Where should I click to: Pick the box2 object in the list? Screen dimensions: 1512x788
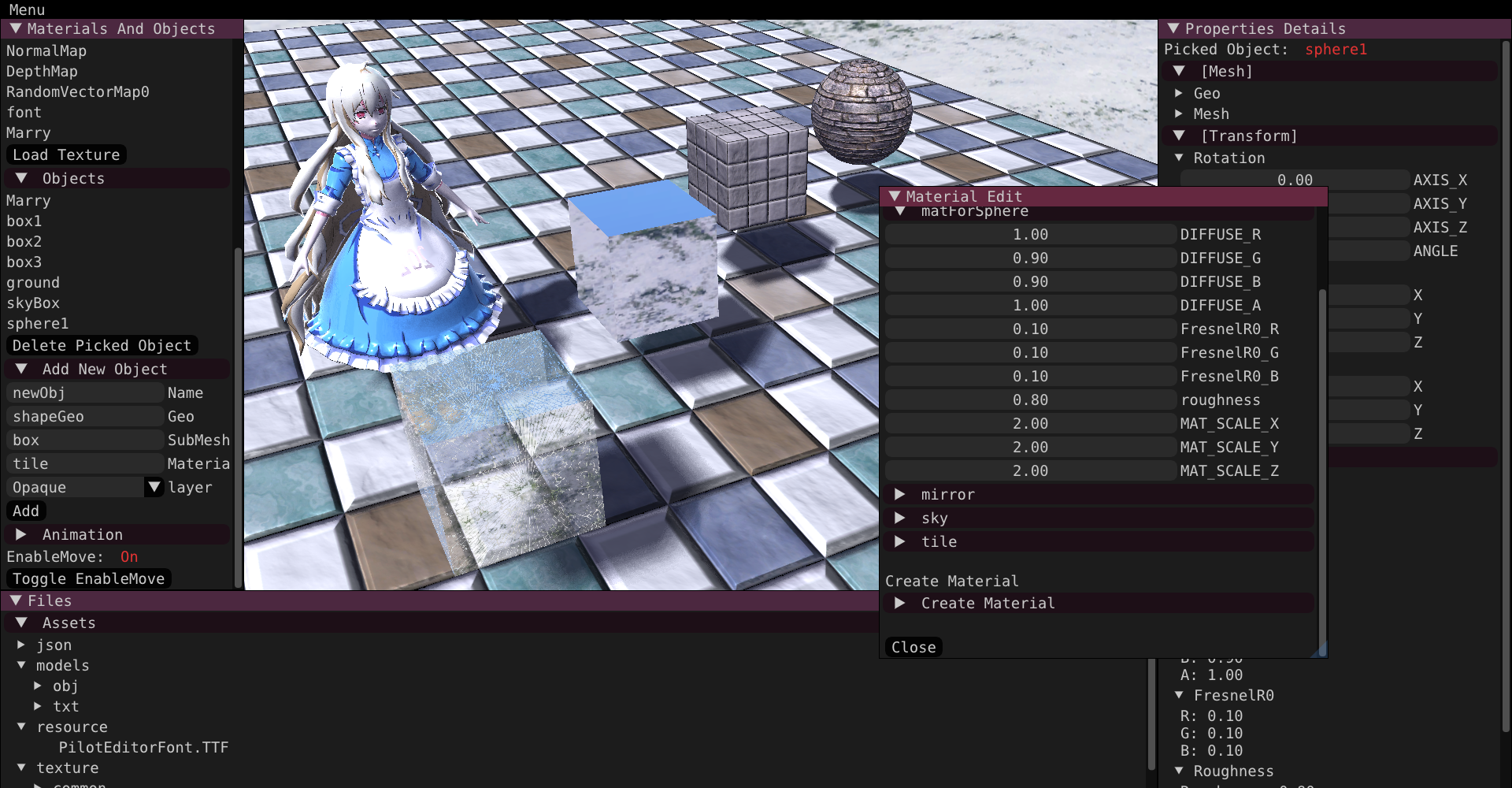pyautogui.click(x=24, y=241)
